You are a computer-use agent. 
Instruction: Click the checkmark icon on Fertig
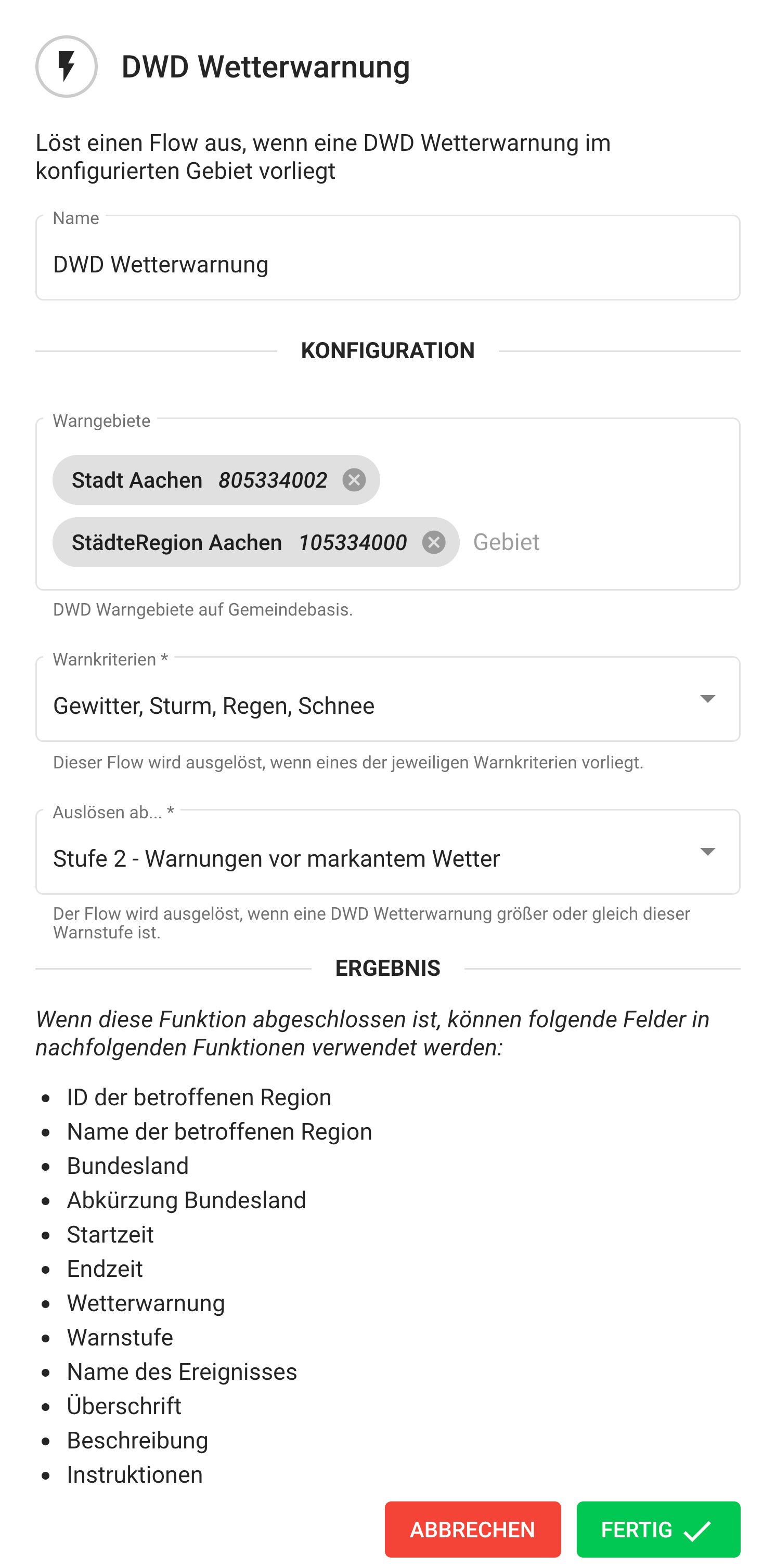click(x=697, y=1530)
